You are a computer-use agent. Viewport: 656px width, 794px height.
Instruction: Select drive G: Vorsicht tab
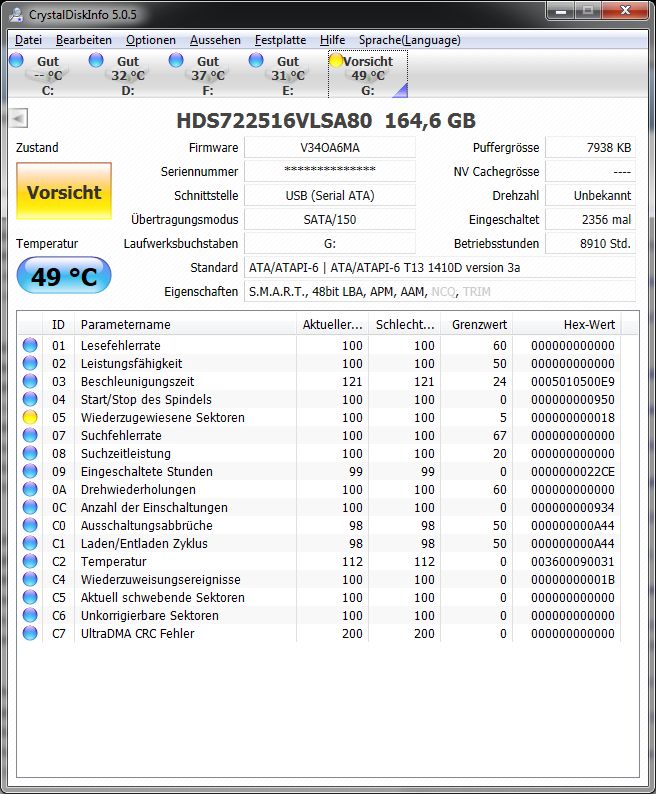click(368, 75)
